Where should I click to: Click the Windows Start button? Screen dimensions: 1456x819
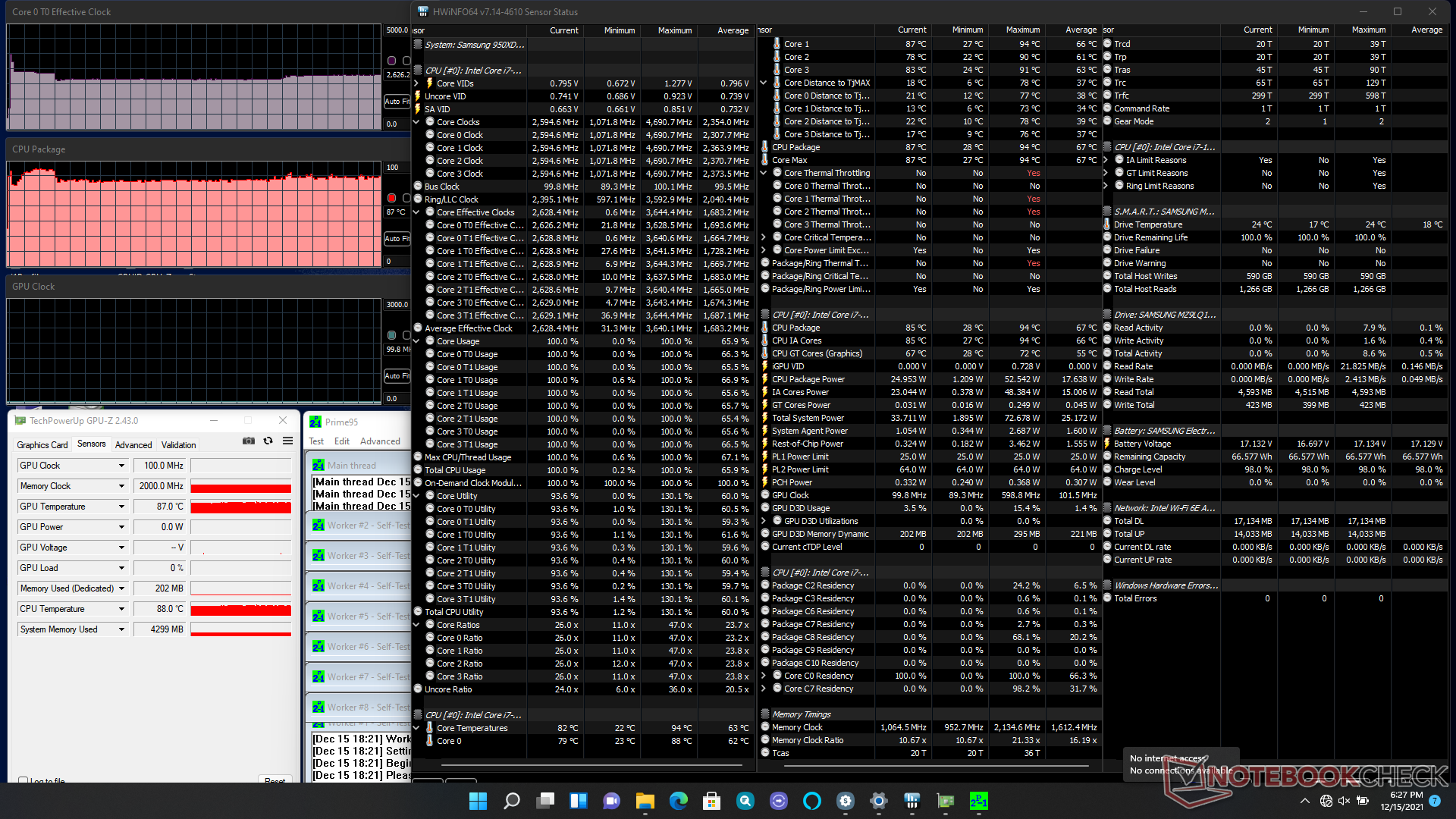click(x=478, y=801)
